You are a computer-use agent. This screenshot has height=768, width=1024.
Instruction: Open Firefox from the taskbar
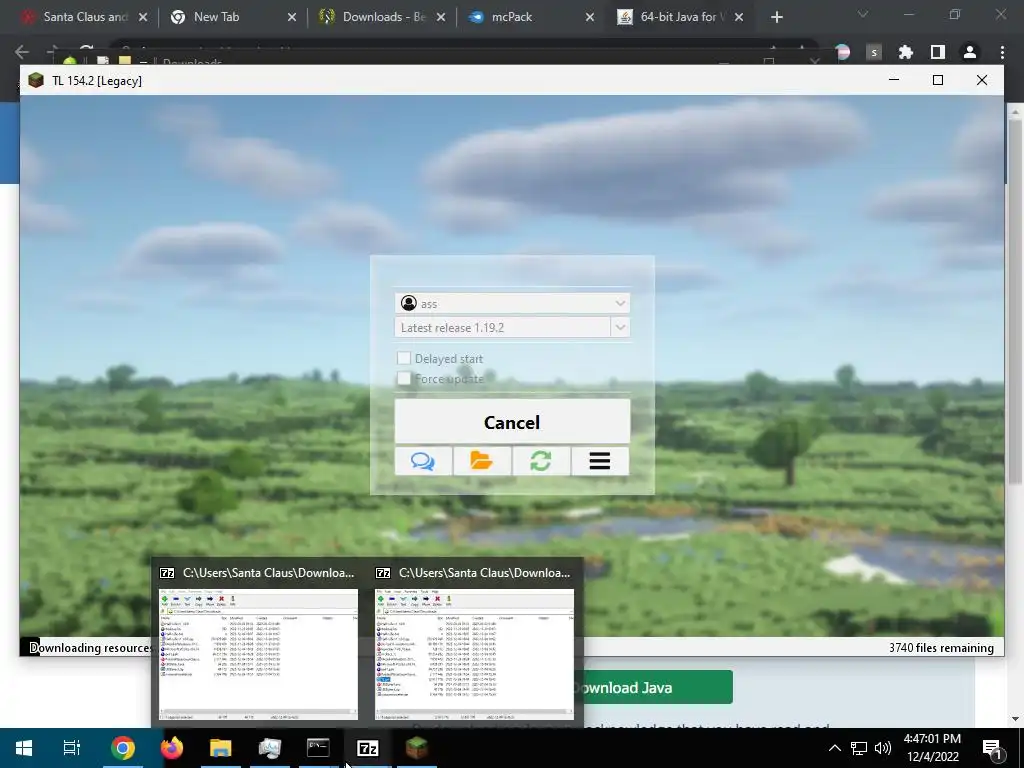[172, 748]
